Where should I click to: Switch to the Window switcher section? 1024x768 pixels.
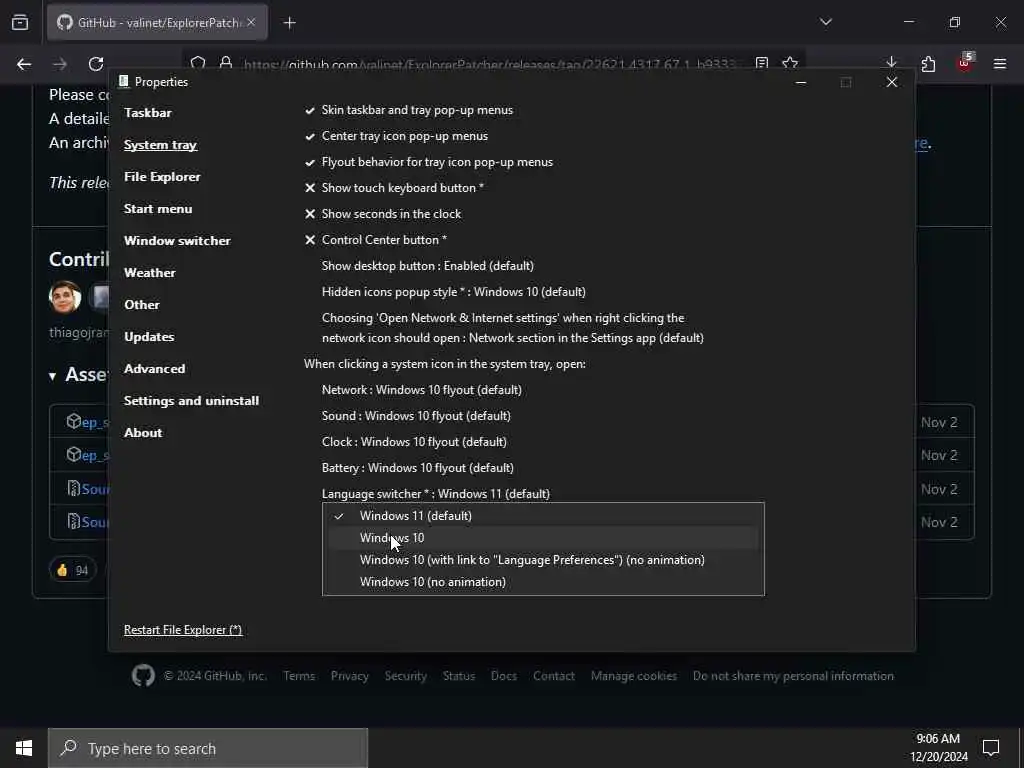click(177, 240)
